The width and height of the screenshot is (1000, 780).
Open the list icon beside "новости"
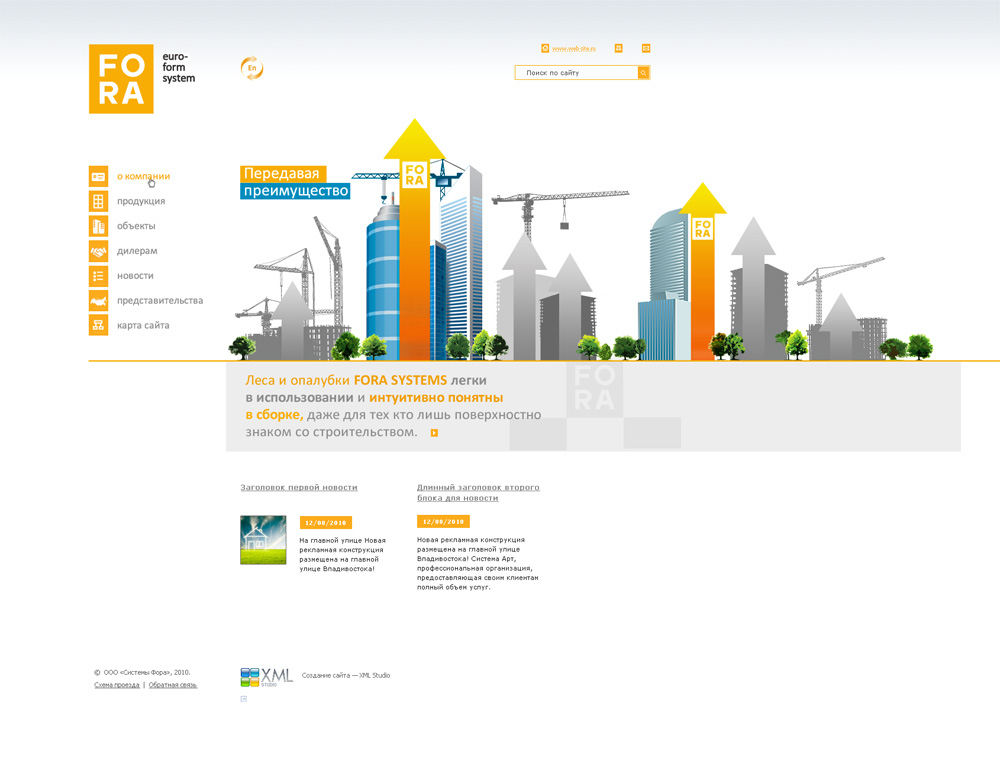(98, 276)
